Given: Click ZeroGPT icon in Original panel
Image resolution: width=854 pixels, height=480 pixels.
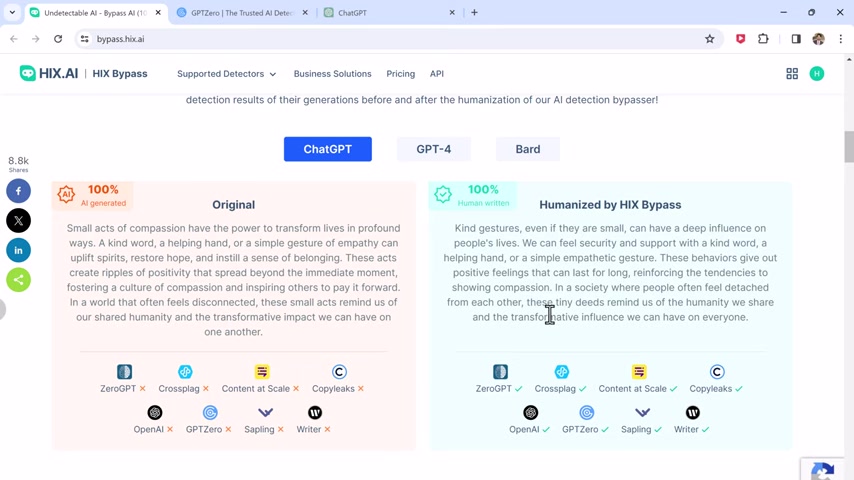Looking at the screenshot, I should pyautogui.click(x=124, y=372).
